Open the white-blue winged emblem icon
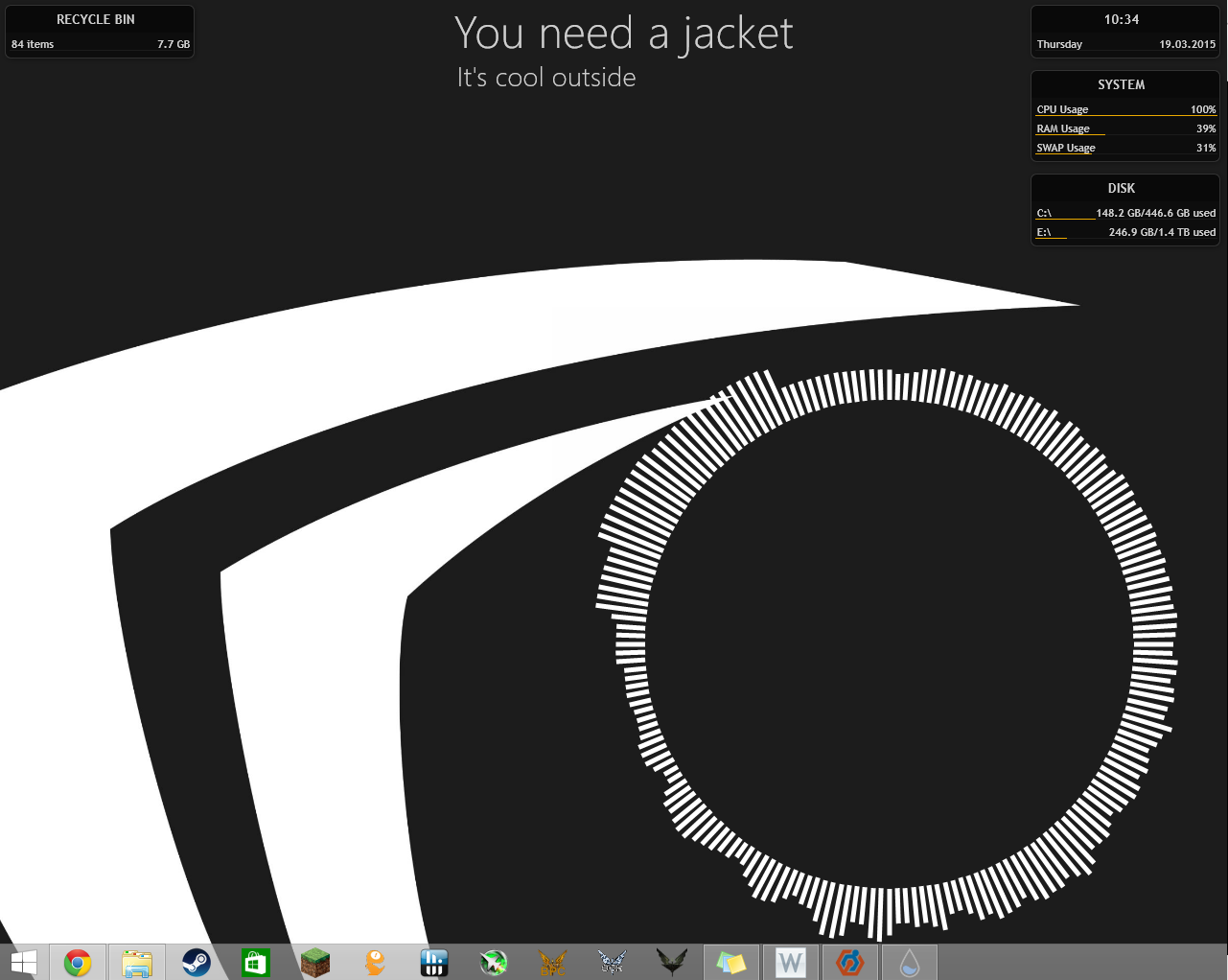Screen dimensions: 1228x980 pos(613,963)
